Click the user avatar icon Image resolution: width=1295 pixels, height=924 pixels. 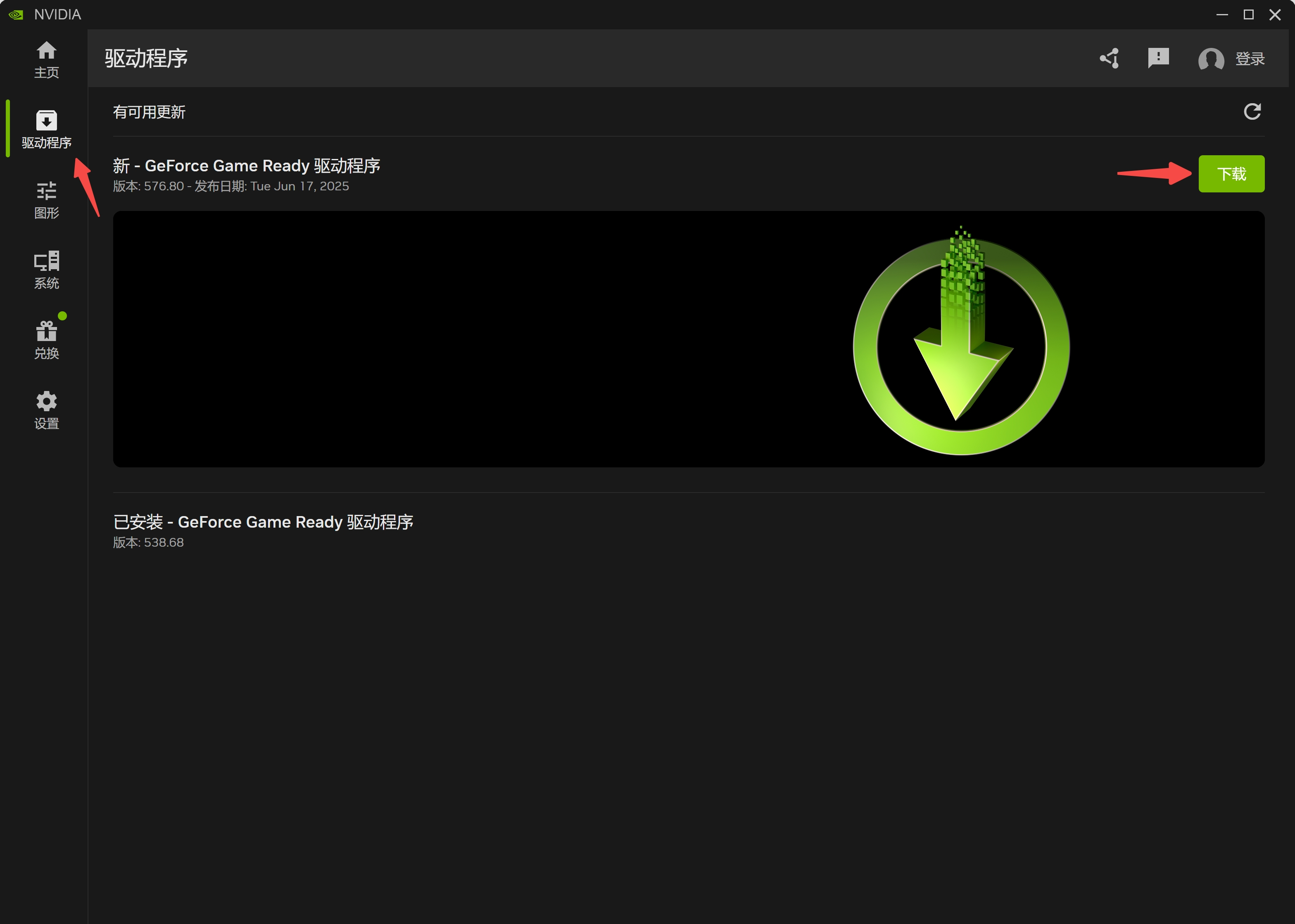(x=1211, y=59)
